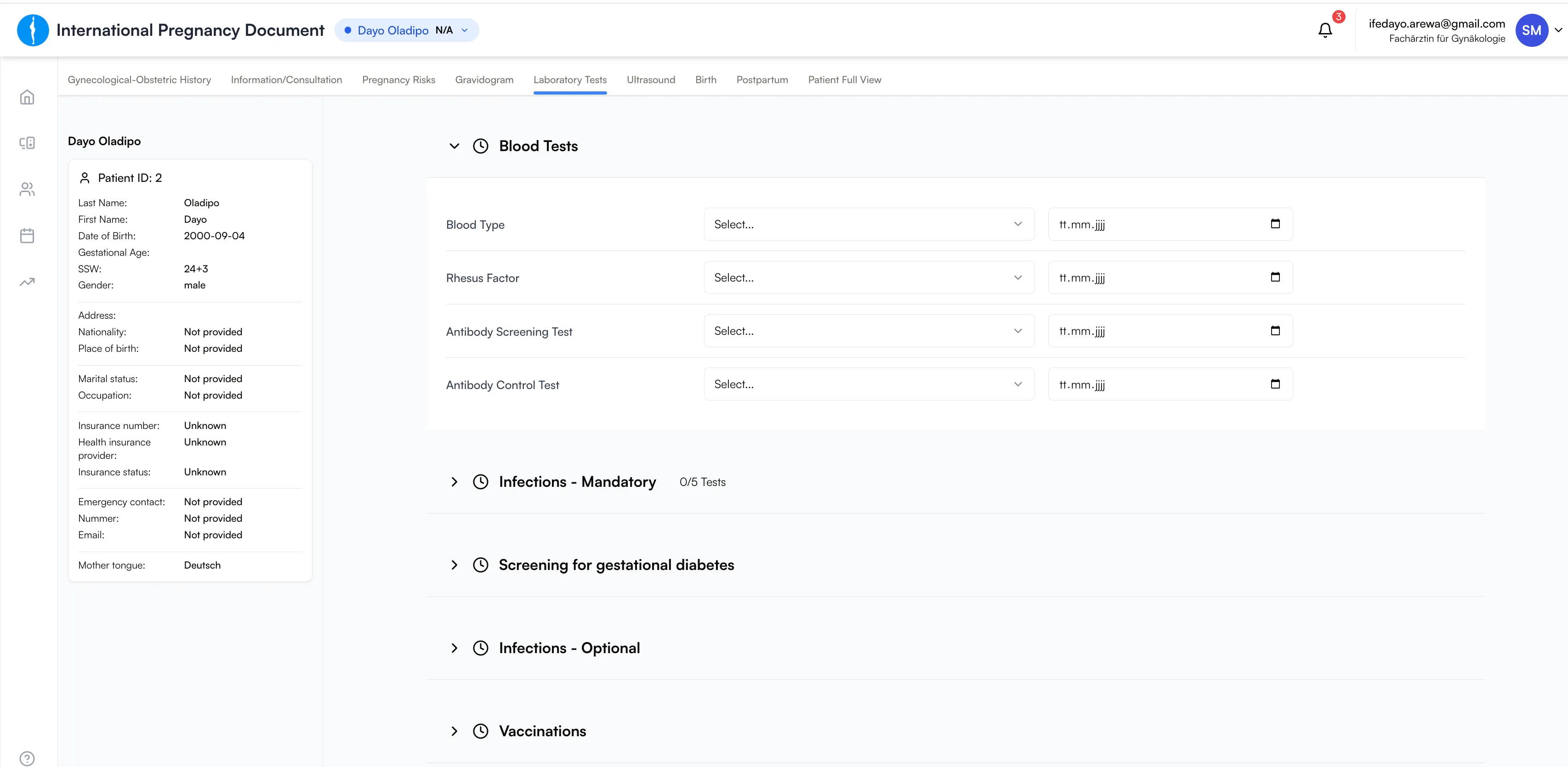Screen dimensions: 1568x767
Task: Click the devices icon in sidebar
Action: 27,143
